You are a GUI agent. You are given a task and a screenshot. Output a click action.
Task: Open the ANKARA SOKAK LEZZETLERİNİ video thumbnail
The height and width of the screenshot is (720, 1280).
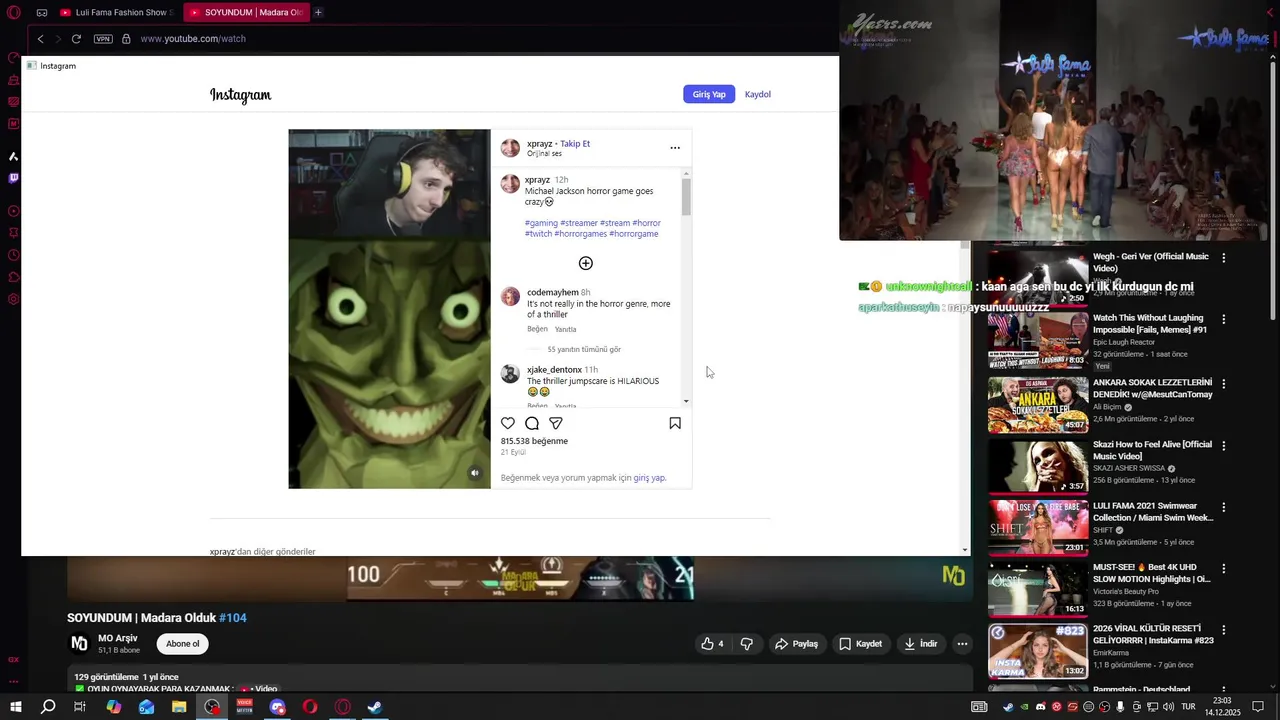coord(1037,404)
